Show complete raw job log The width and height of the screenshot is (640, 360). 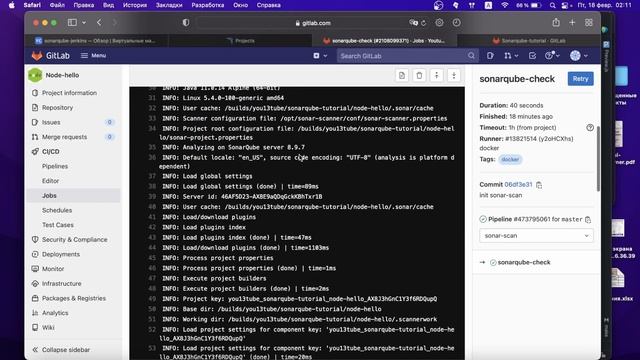click(402, 76)
